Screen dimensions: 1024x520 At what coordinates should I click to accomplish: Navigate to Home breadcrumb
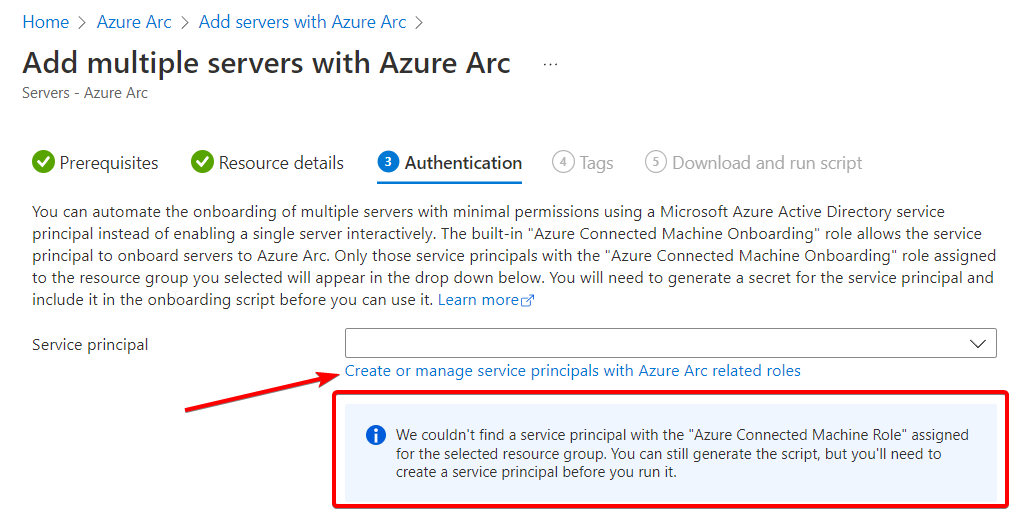pos(46,22)
